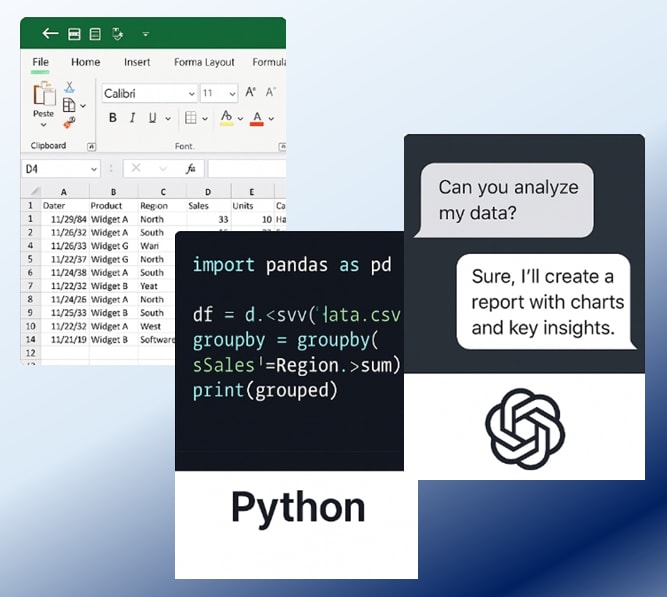Click the 'Dater' header cell
Image resolution: width=667 pixels, height=597 pixels.
point(65,206)
